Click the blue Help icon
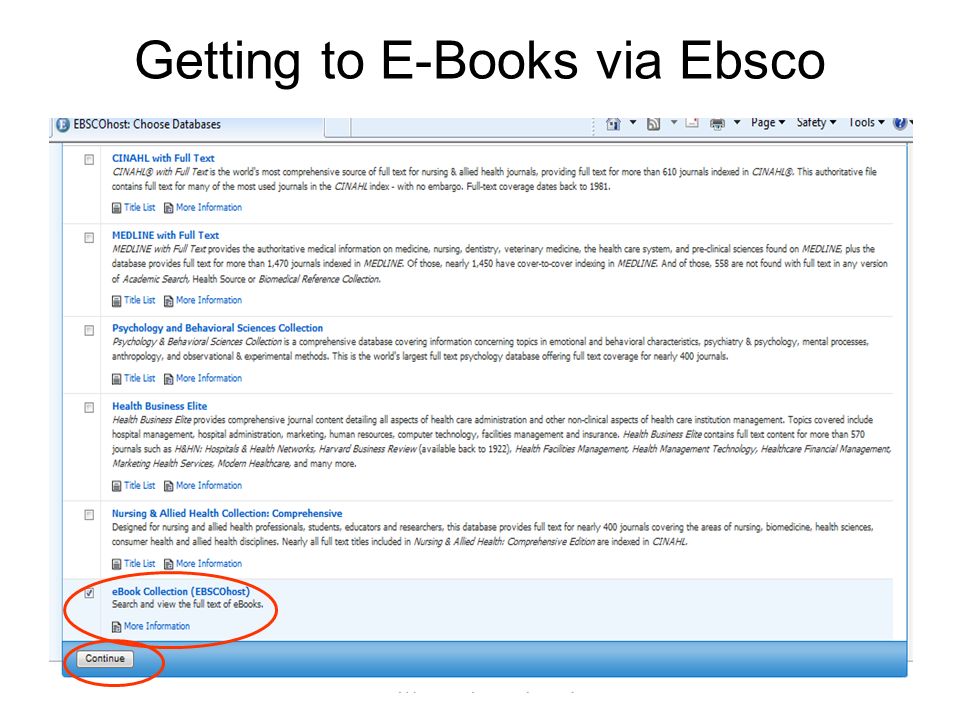 pos(899,123)
